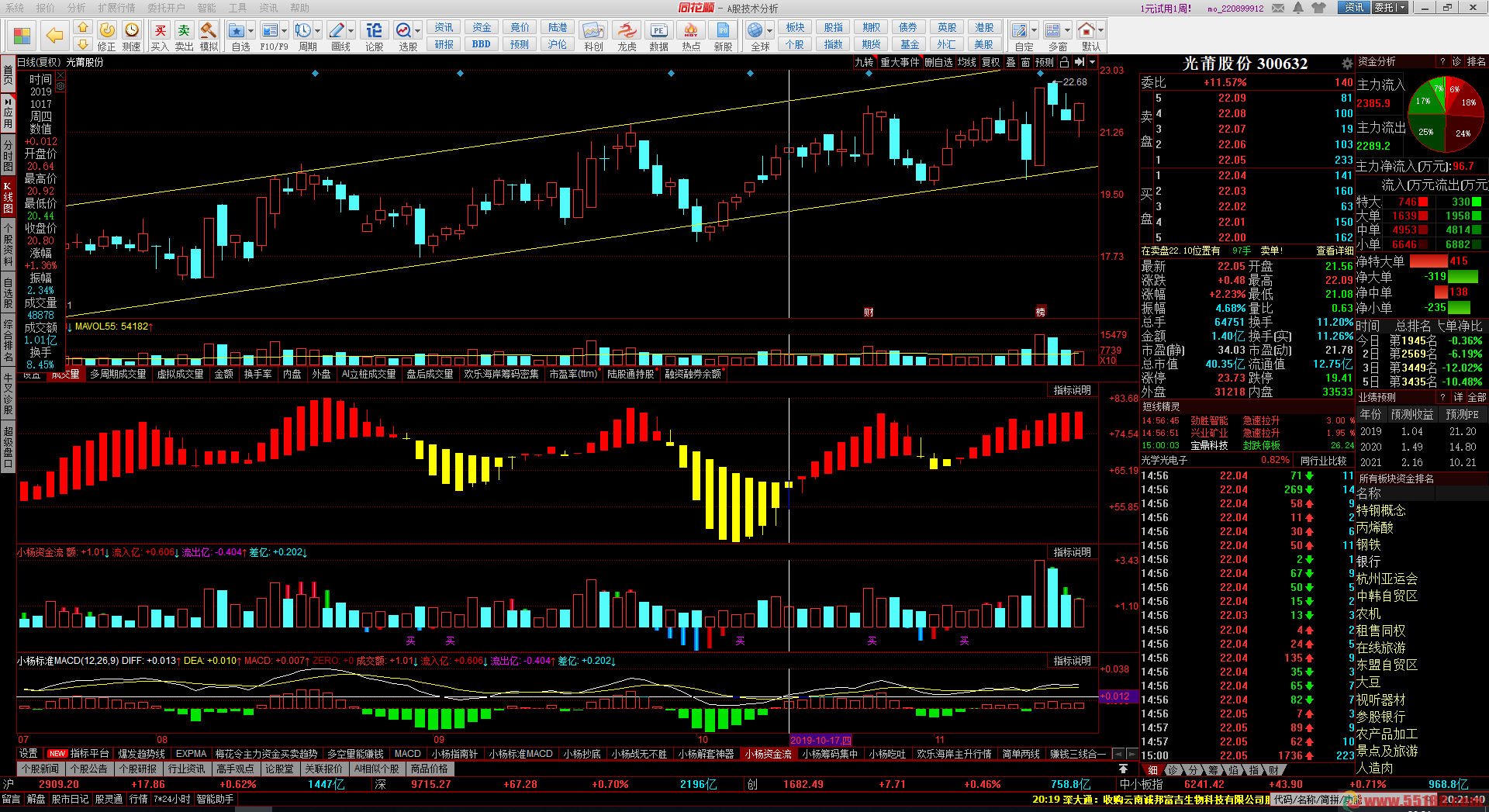Click the 多窗 multi-window icon
Image resolution: width=1489 pixels, height=812 pixels.
[1053, 30]
